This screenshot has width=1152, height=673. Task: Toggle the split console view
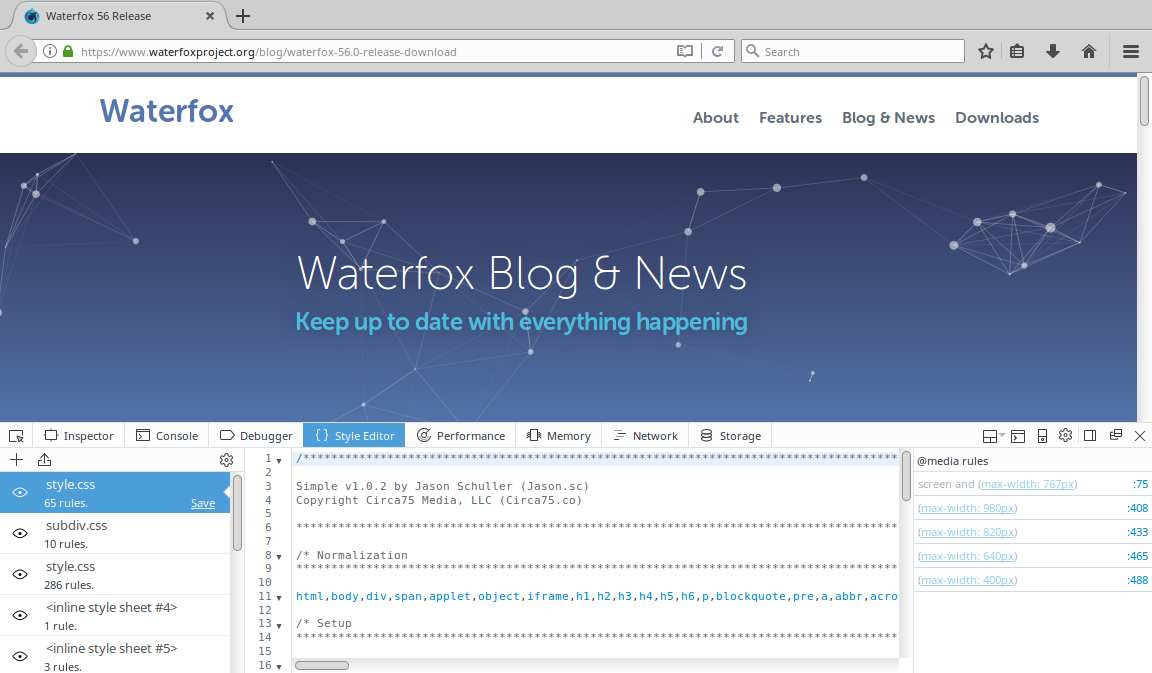1017,435
